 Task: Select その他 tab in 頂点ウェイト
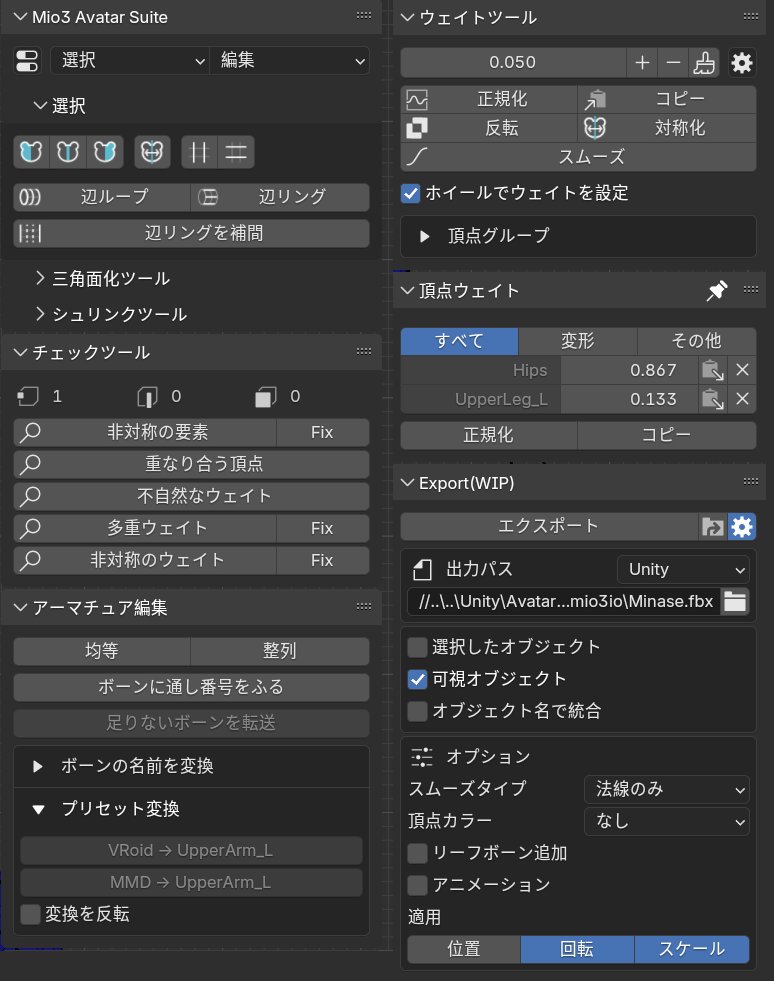(x=696, y=341)
